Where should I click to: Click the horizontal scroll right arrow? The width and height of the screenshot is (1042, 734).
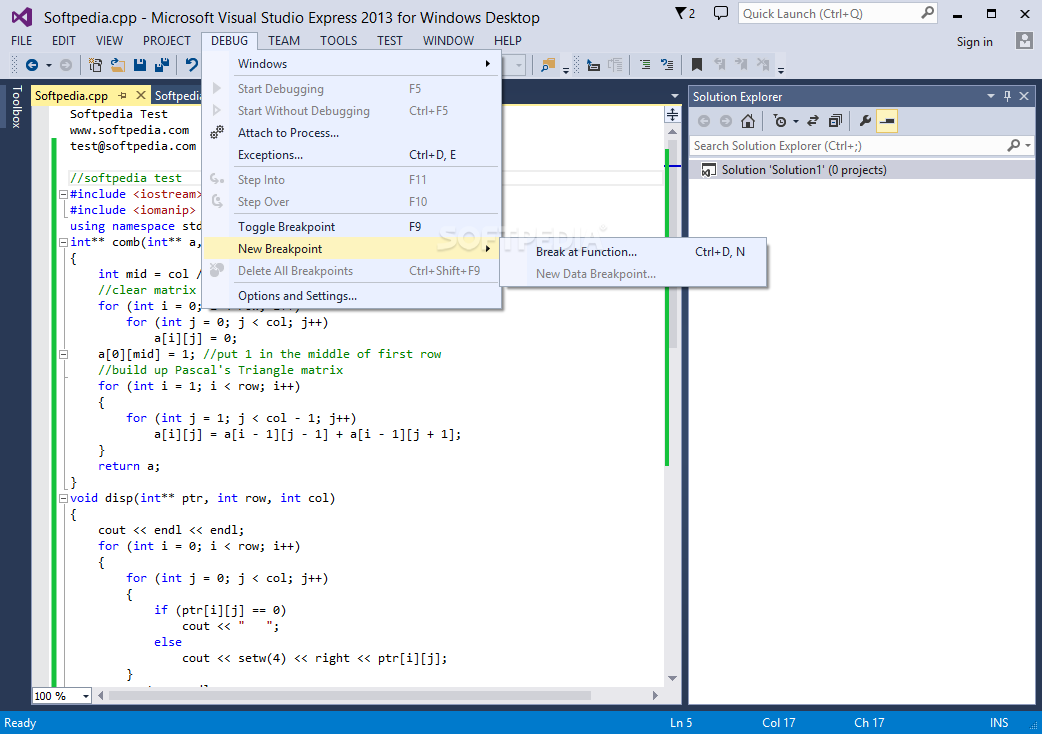(x=655, y=695)
